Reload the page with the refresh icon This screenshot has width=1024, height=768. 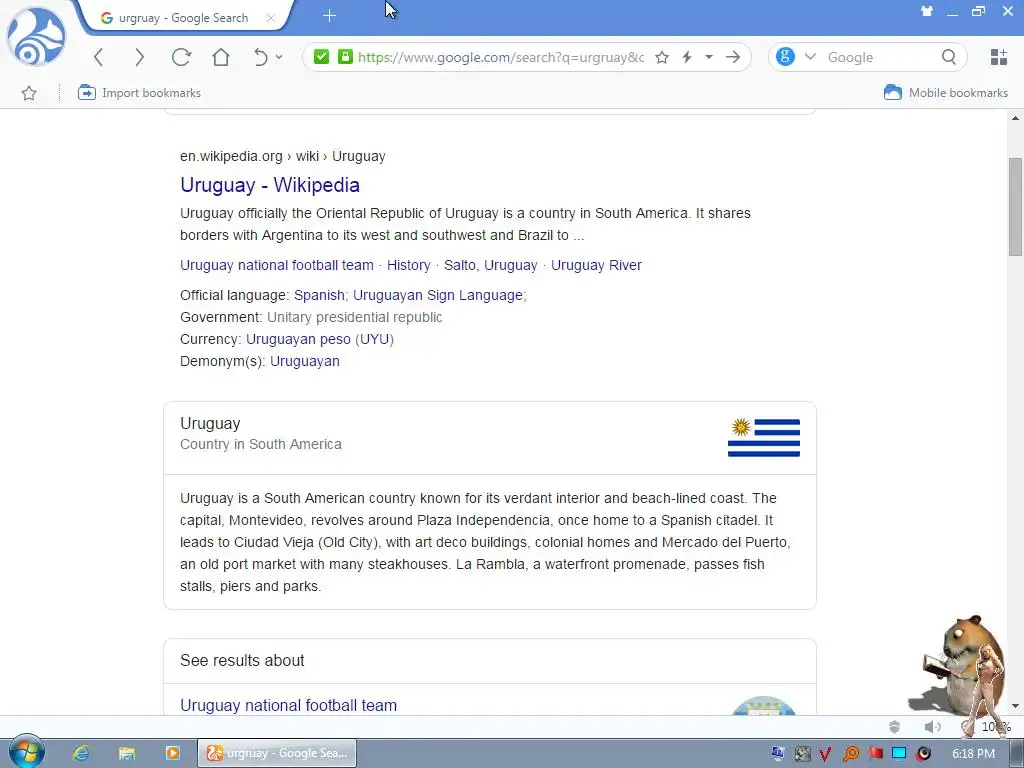pos(181,57)
